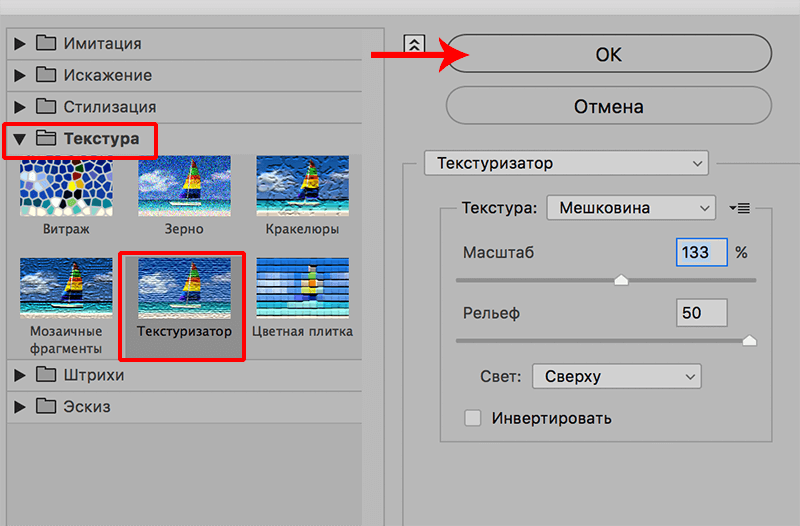The image size is (800, 526).
Task: Collapse the Текстура folder triangle
Action: pyautogui.click(x=19, y=139)
